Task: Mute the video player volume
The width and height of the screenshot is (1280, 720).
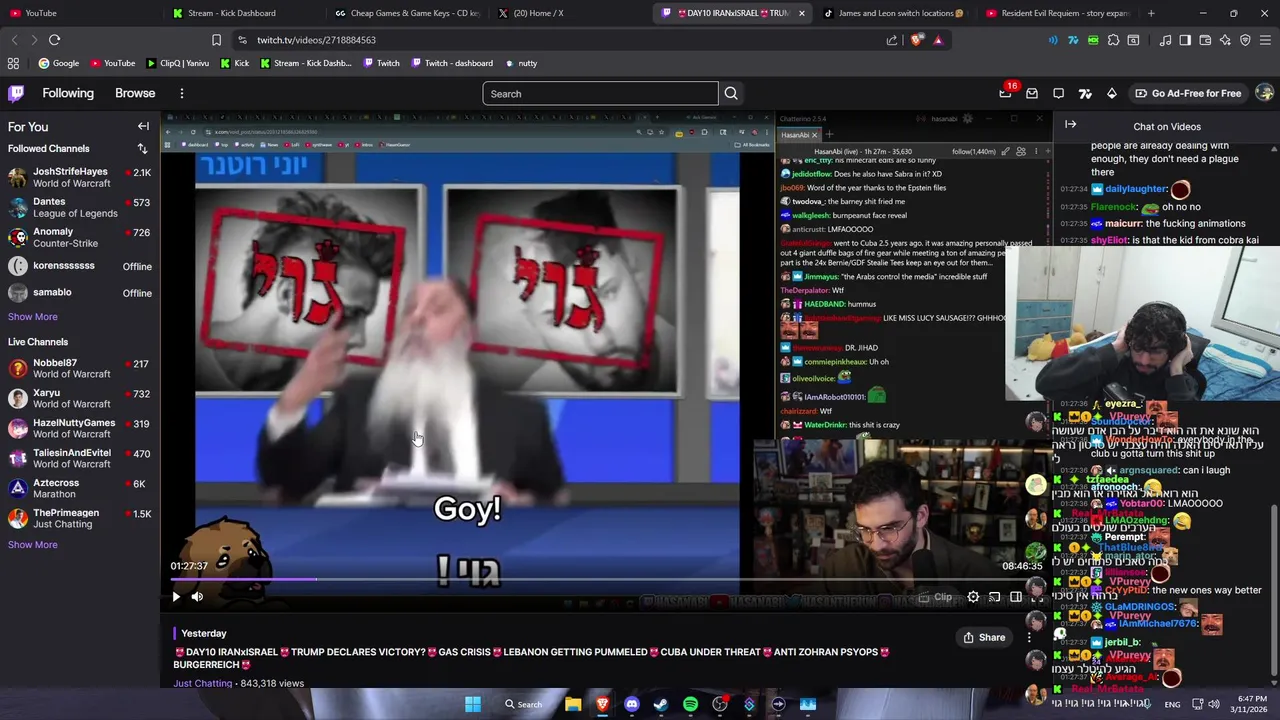Action: click(x=197, y=597)
